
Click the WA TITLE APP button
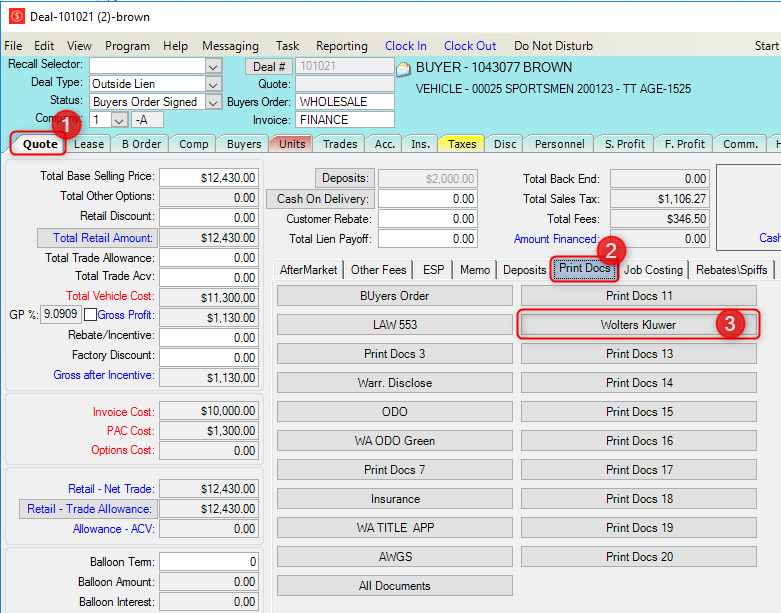pyautogui.click(x=394, y=528)
